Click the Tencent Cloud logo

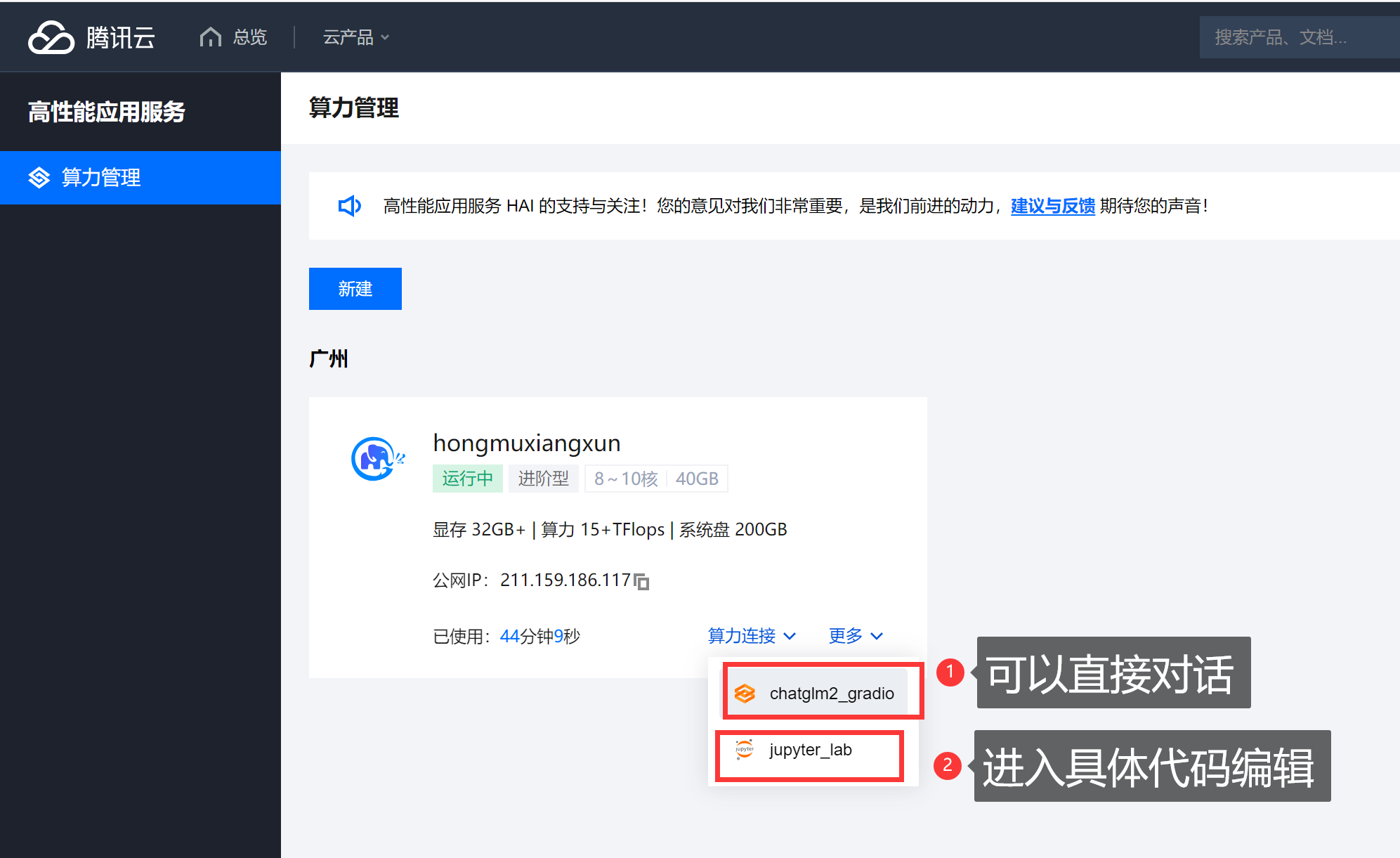(x=91, y=37)
